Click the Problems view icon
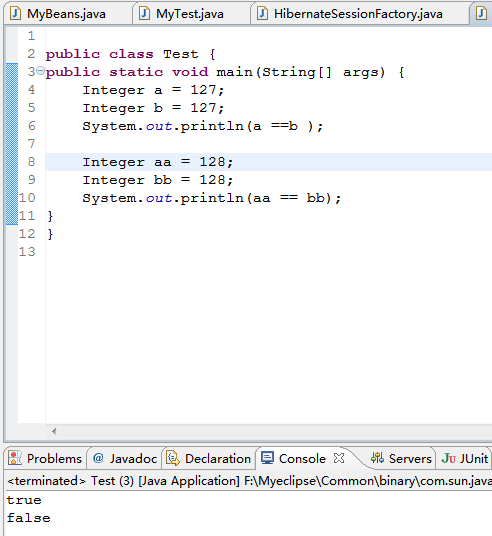Image resolution: width=492 pixels, height=536 pixels. coord(14,458)
